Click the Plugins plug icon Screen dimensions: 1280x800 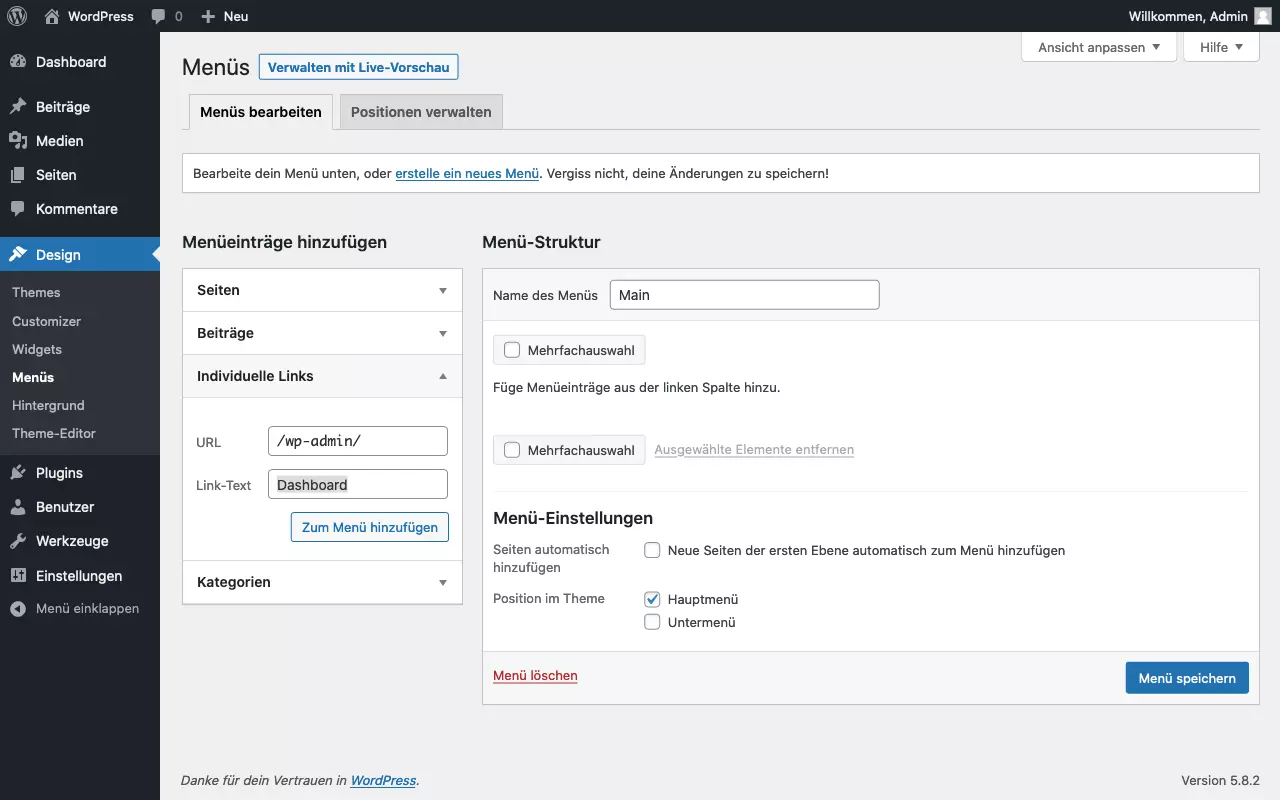point(18,473)
